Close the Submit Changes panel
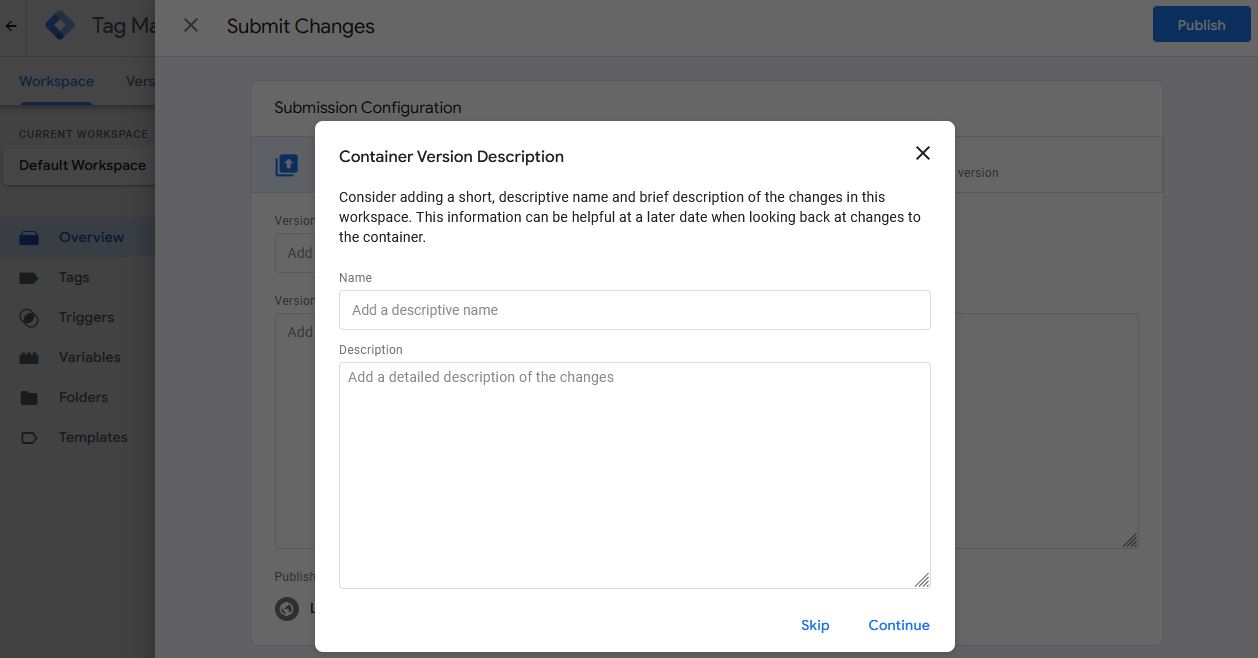Screen dimensions: 1258x658 191,26
